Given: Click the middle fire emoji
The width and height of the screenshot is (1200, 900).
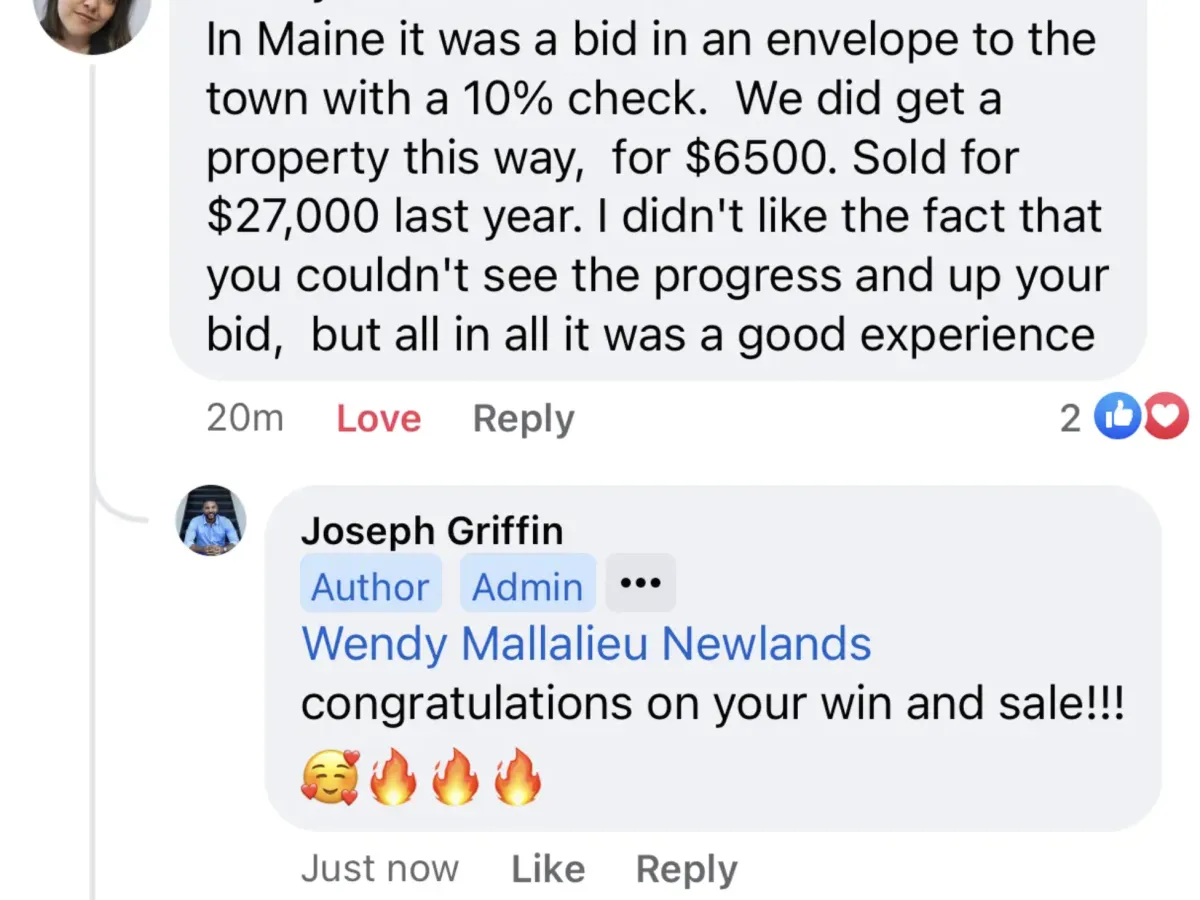Looking at the screenshot, I should (455, 777).
